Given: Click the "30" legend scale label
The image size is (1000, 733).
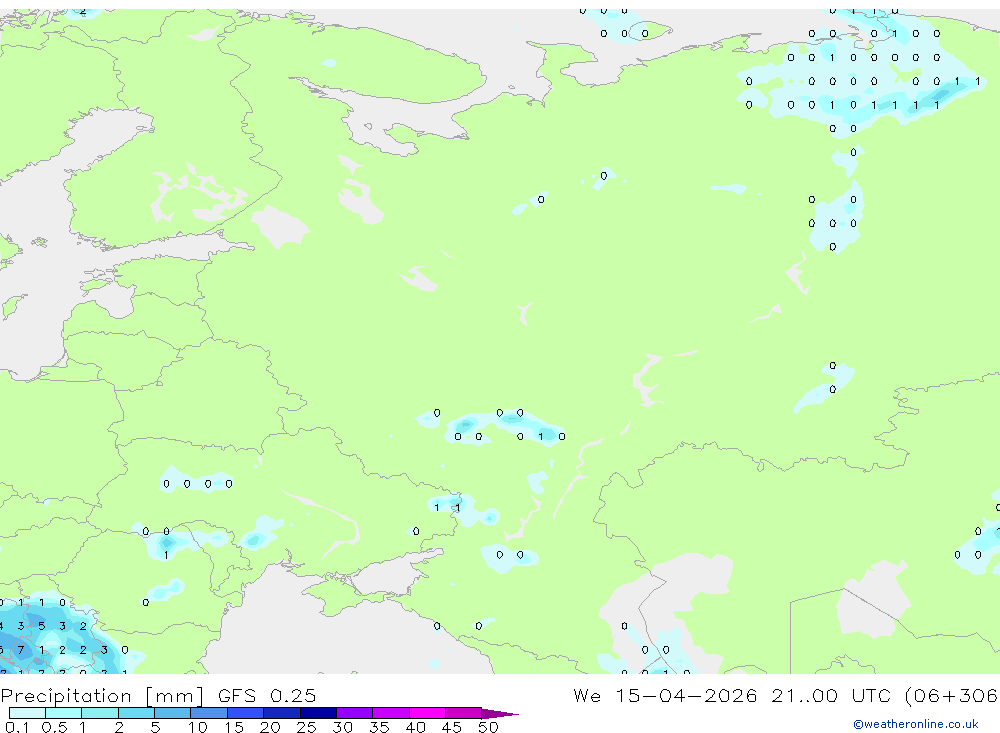Looking at the screenshot, I should point(342,727).
